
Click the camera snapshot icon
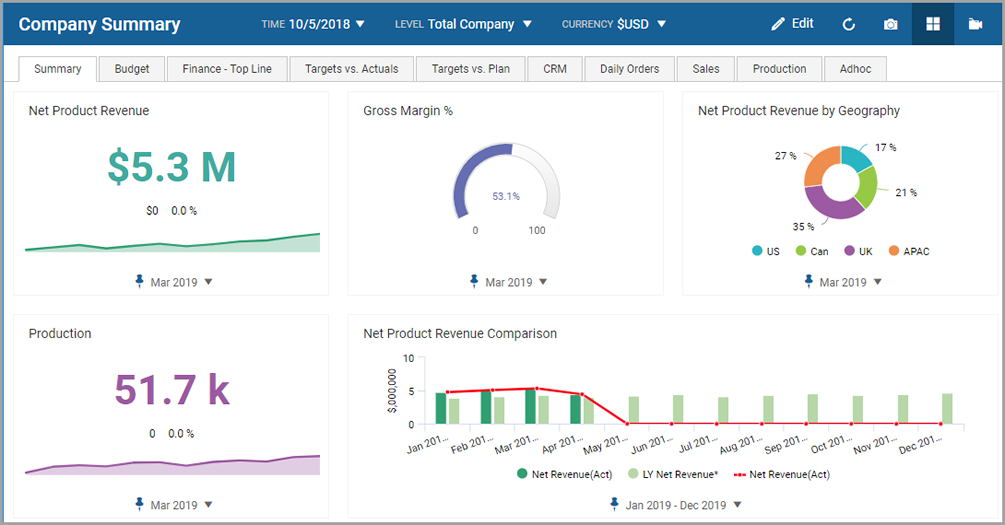[x=891, y=24]
